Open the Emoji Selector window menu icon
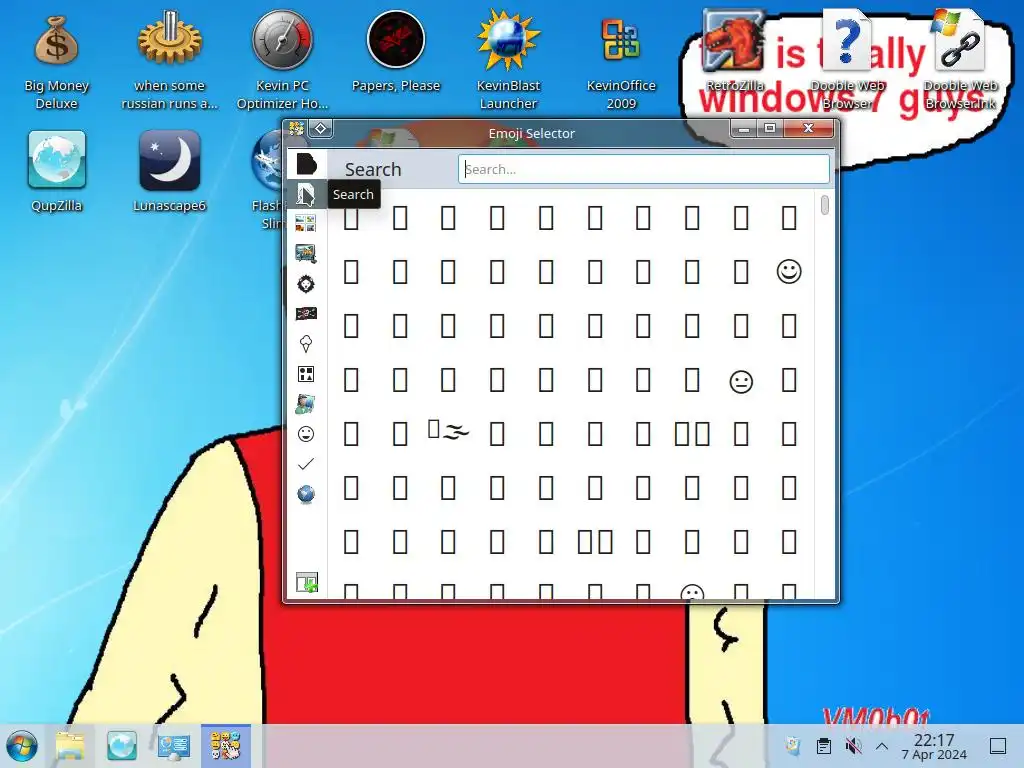1024x768 pixels. (297, 129)
